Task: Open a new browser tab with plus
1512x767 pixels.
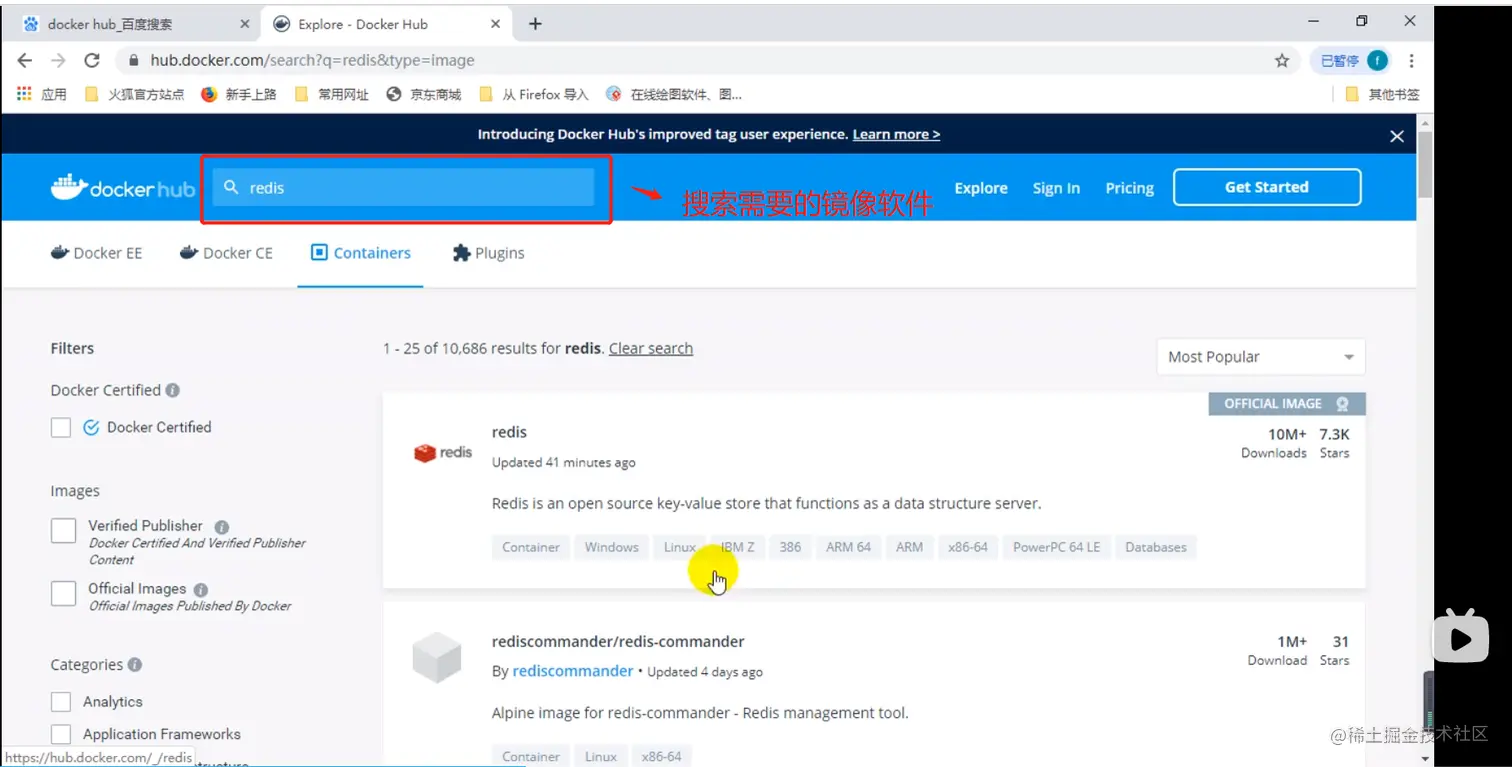Action: (x=535, y=24)
